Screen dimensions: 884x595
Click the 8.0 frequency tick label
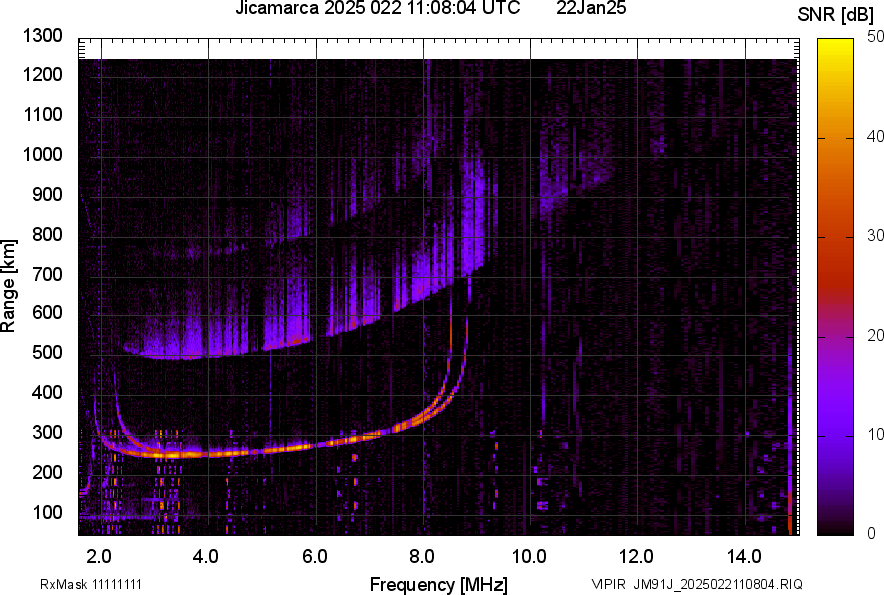pyautogui.click(x=421, y=555)
